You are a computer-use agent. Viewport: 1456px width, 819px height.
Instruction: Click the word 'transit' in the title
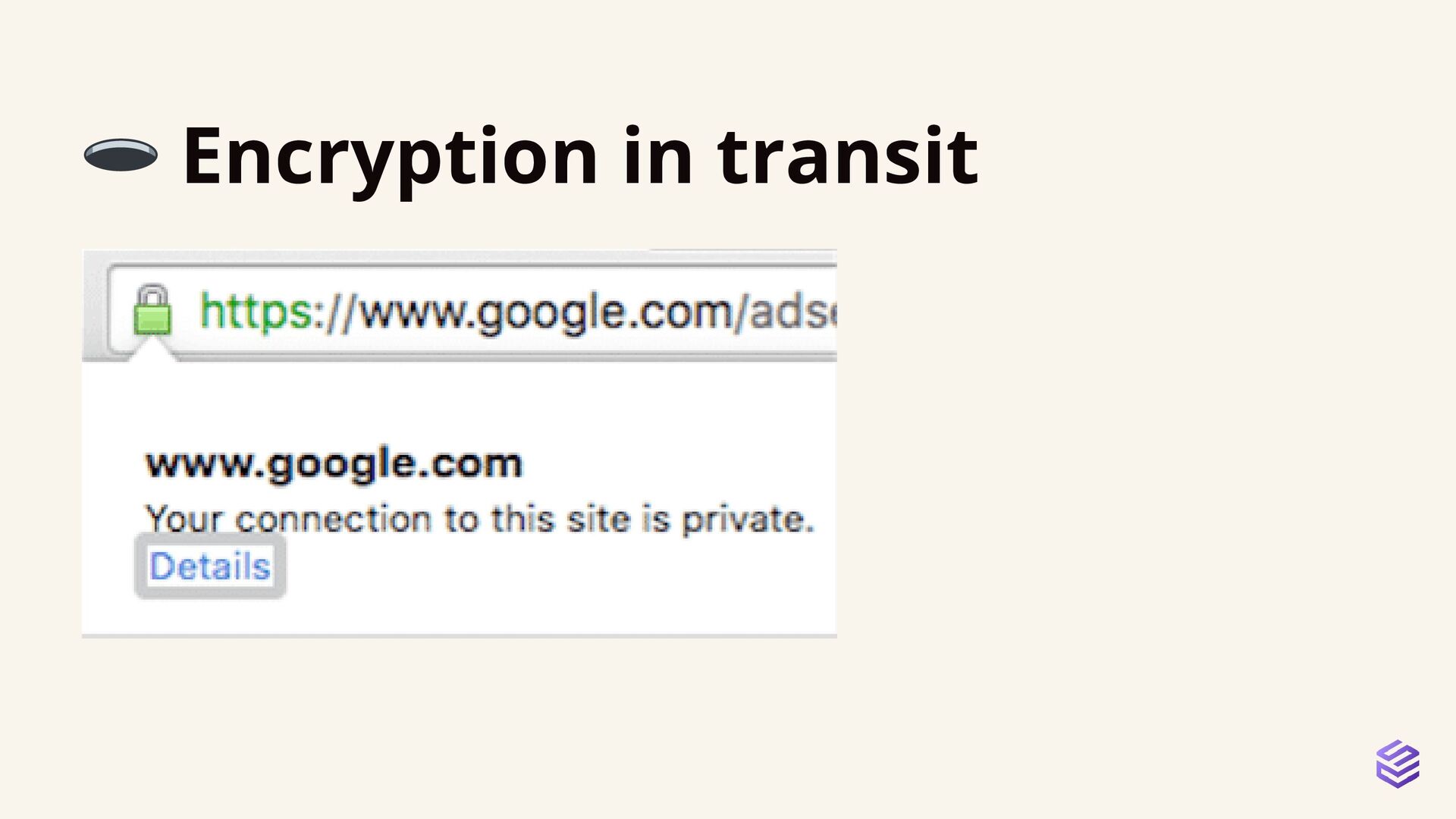click(848, 155)
